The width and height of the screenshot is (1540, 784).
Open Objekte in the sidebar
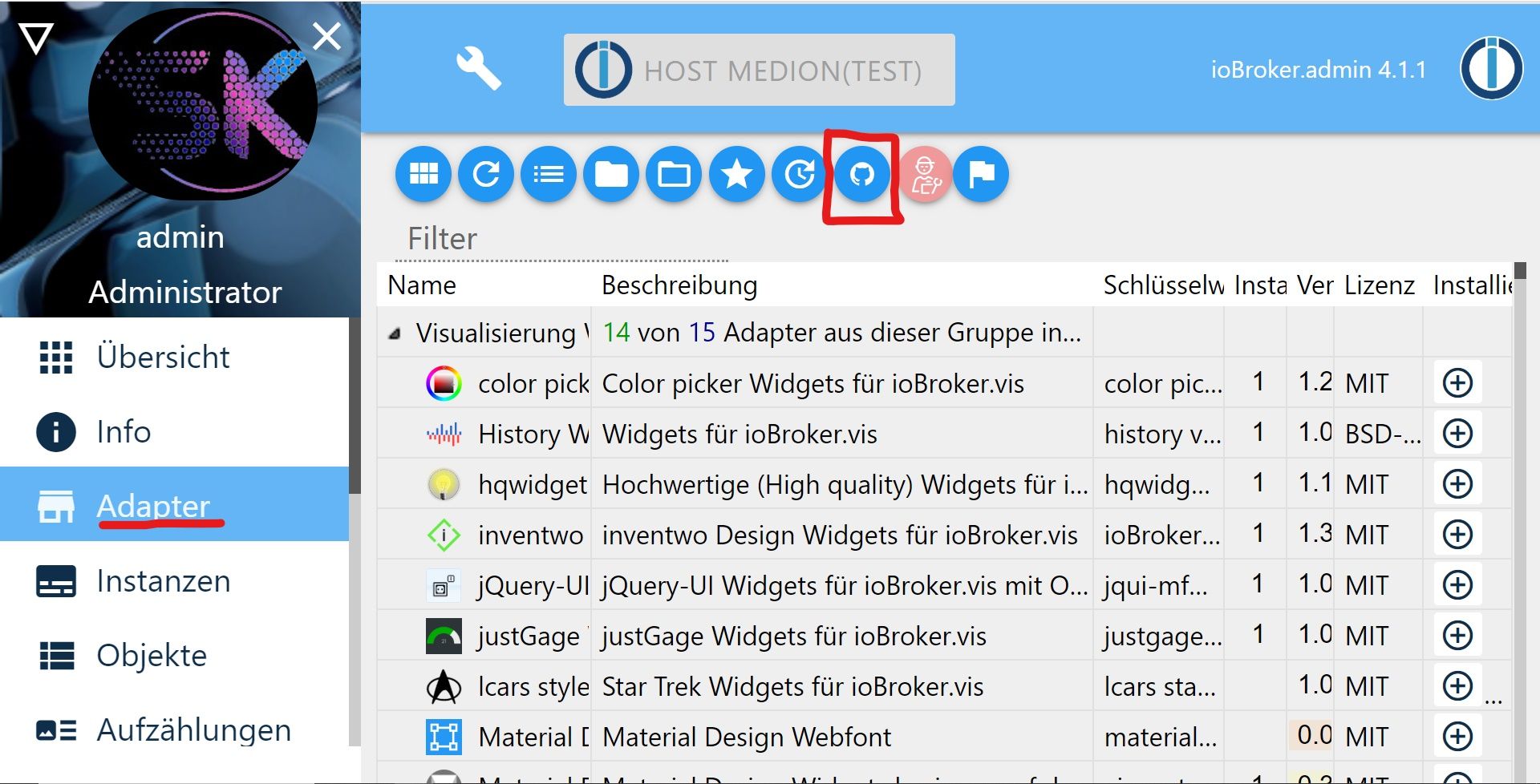pyautogui.click(x=175, y=655)
